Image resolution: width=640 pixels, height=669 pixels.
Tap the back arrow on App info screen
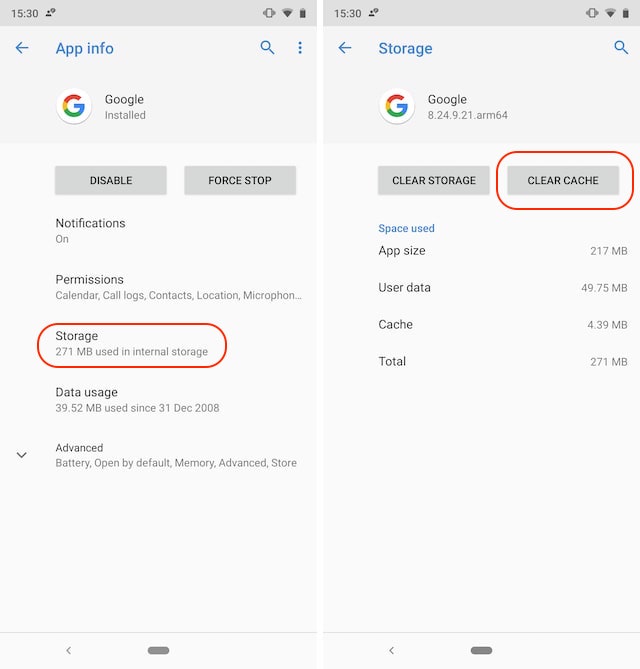coord(22,48)
